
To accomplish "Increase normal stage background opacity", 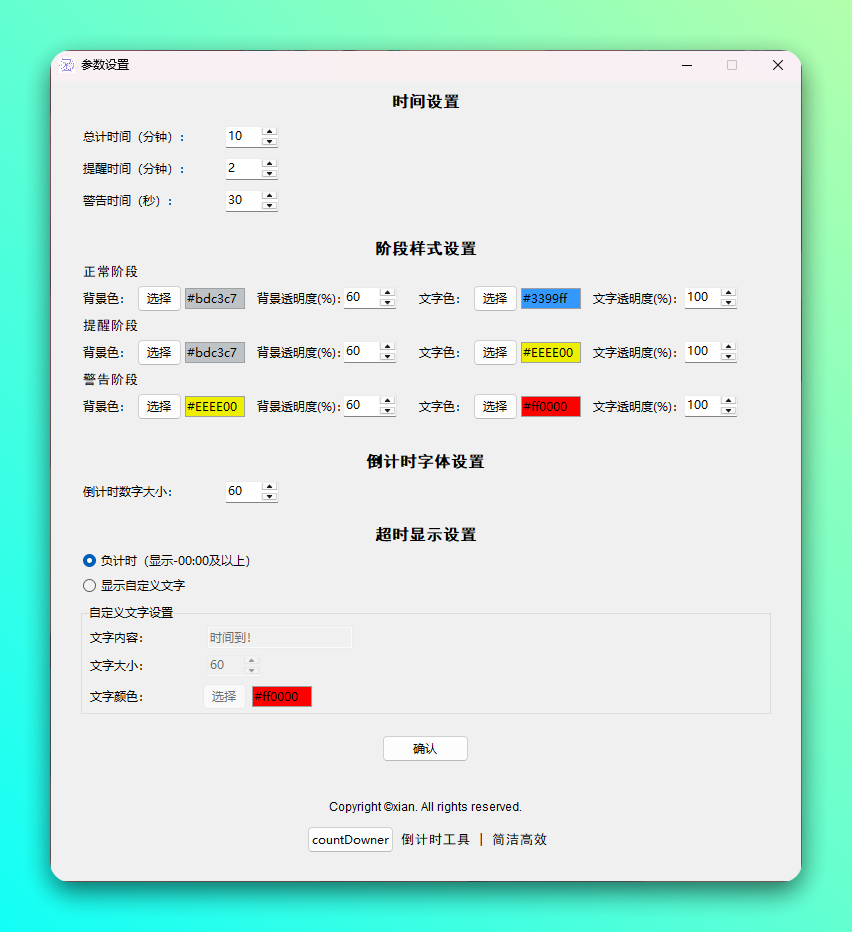I will point(387,293).
